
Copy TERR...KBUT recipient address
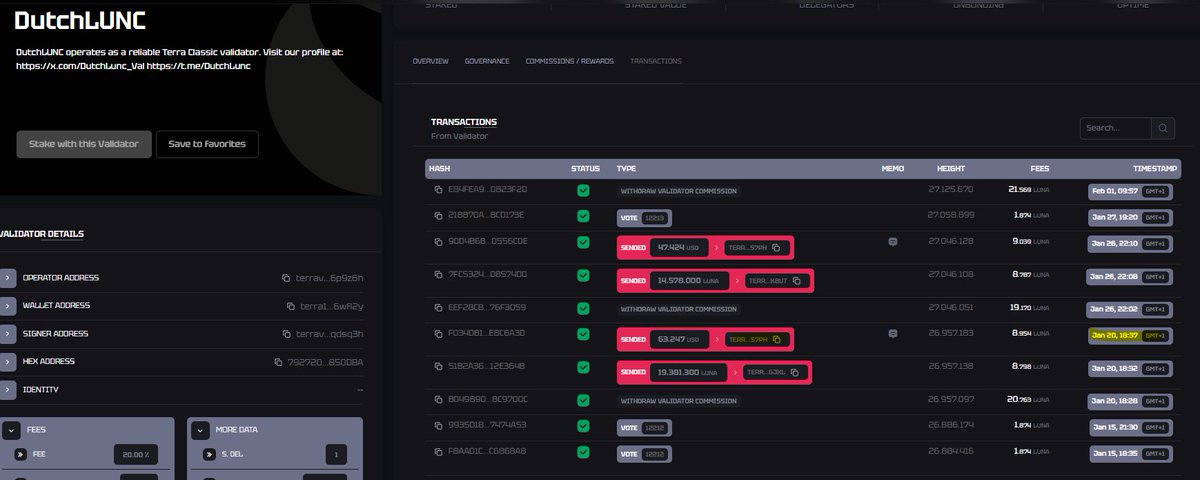796,281
